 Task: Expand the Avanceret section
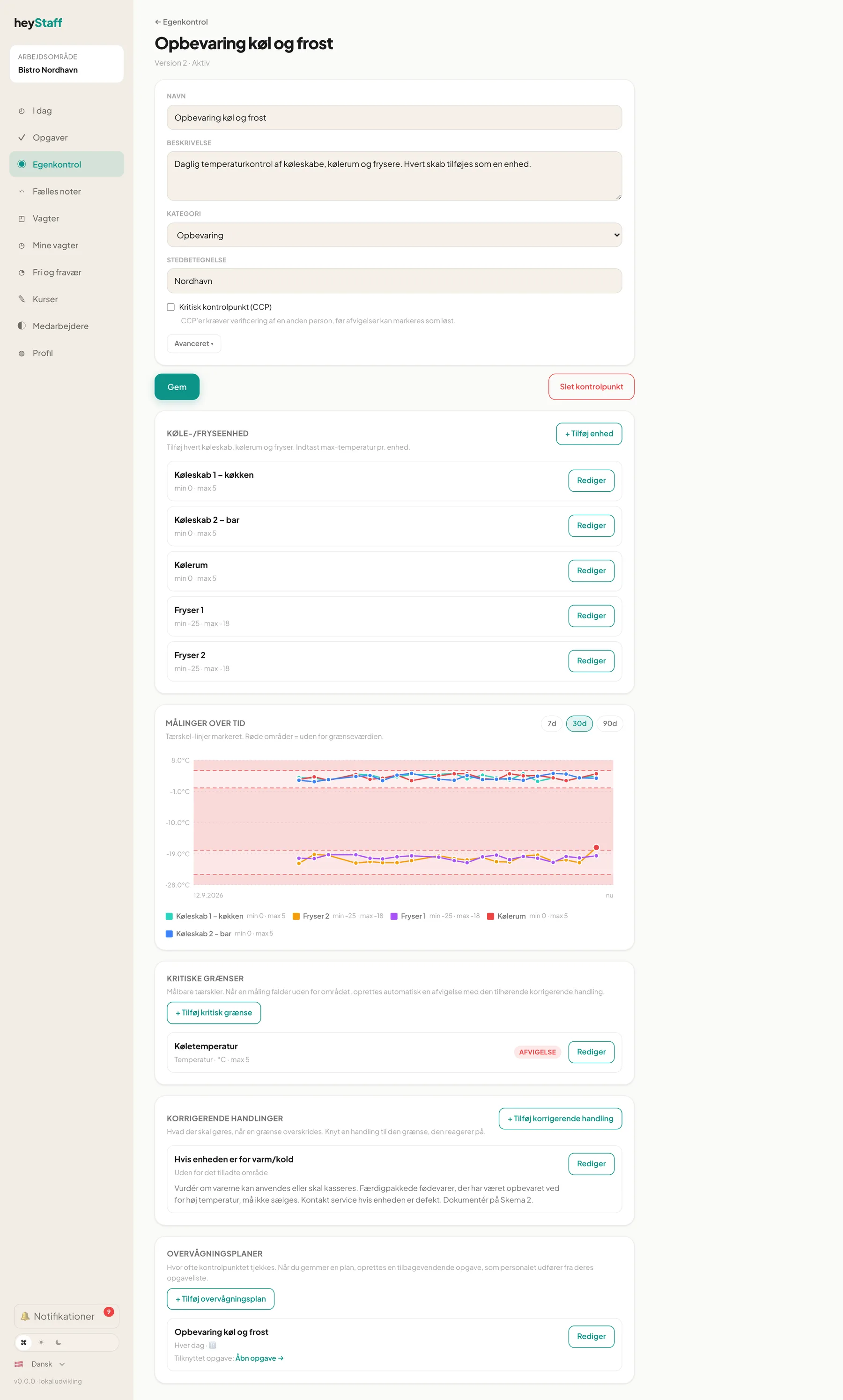click(x=194, y=344)
